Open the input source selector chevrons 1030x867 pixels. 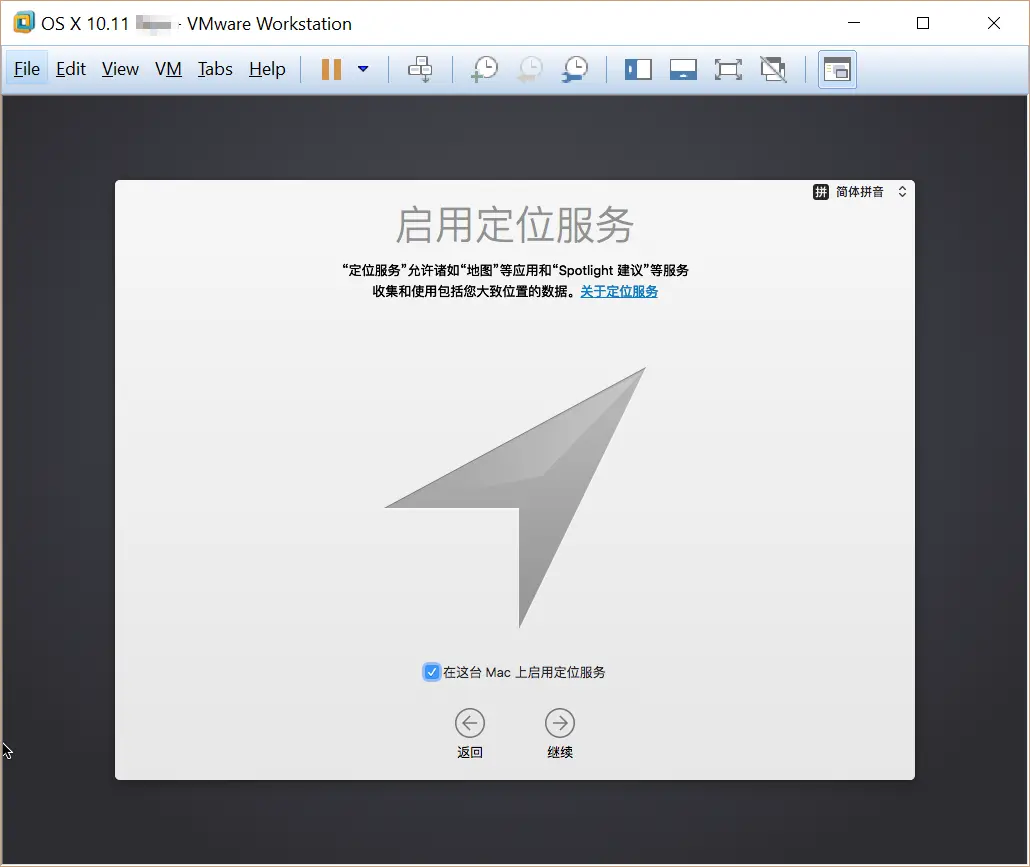click(902, 191)
